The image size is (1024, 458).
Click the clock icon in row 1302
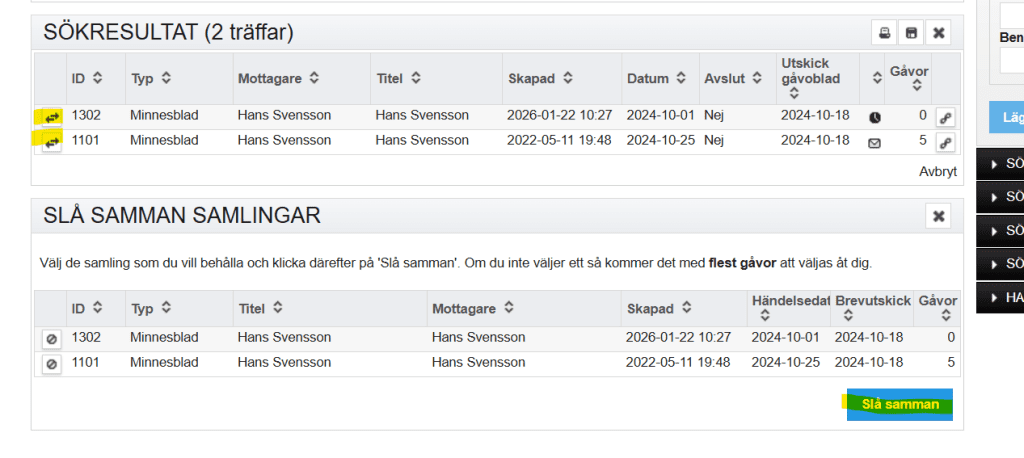pos(874,117)
